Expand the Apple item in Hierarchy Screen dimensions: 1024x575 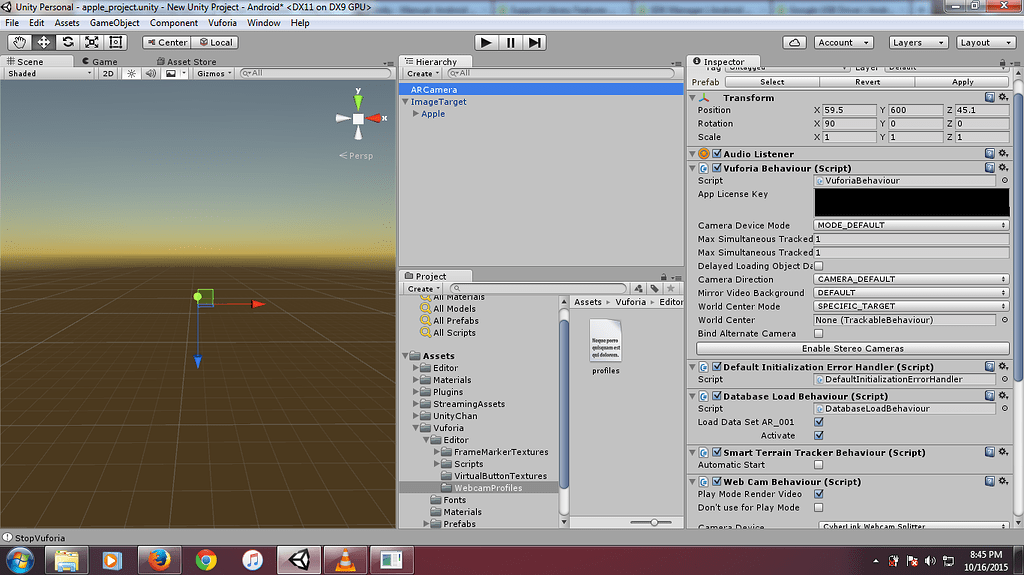click(x=416, y=114)
